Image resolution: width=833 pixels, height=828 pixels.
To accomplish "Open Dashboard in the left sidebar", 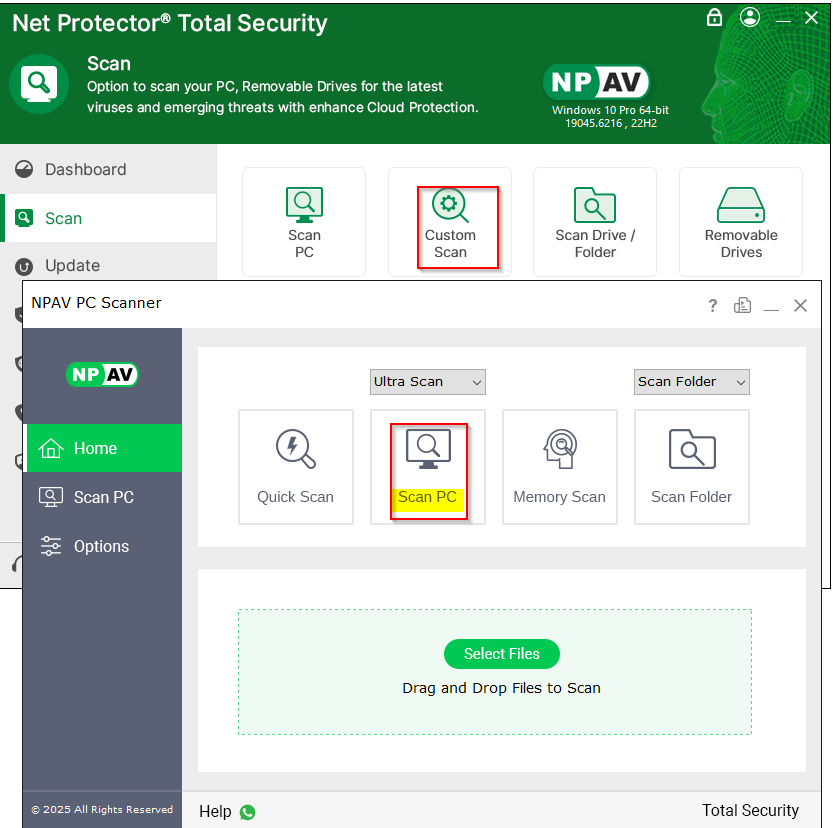I will pyautogui.click(x=85, y=170).
